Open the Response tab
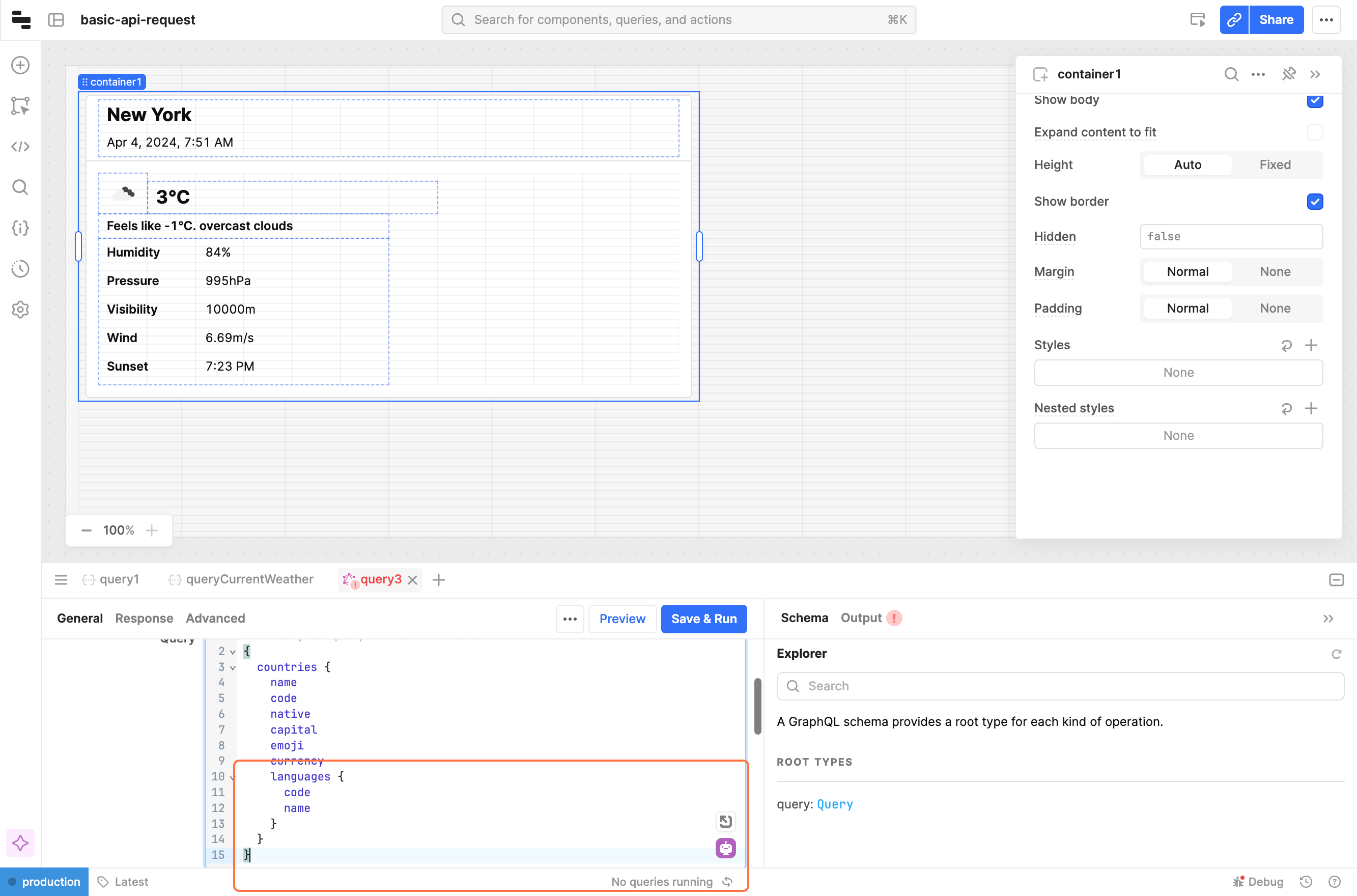The image size is (1357, 896). pyautogui.click(x=144, y=618)
